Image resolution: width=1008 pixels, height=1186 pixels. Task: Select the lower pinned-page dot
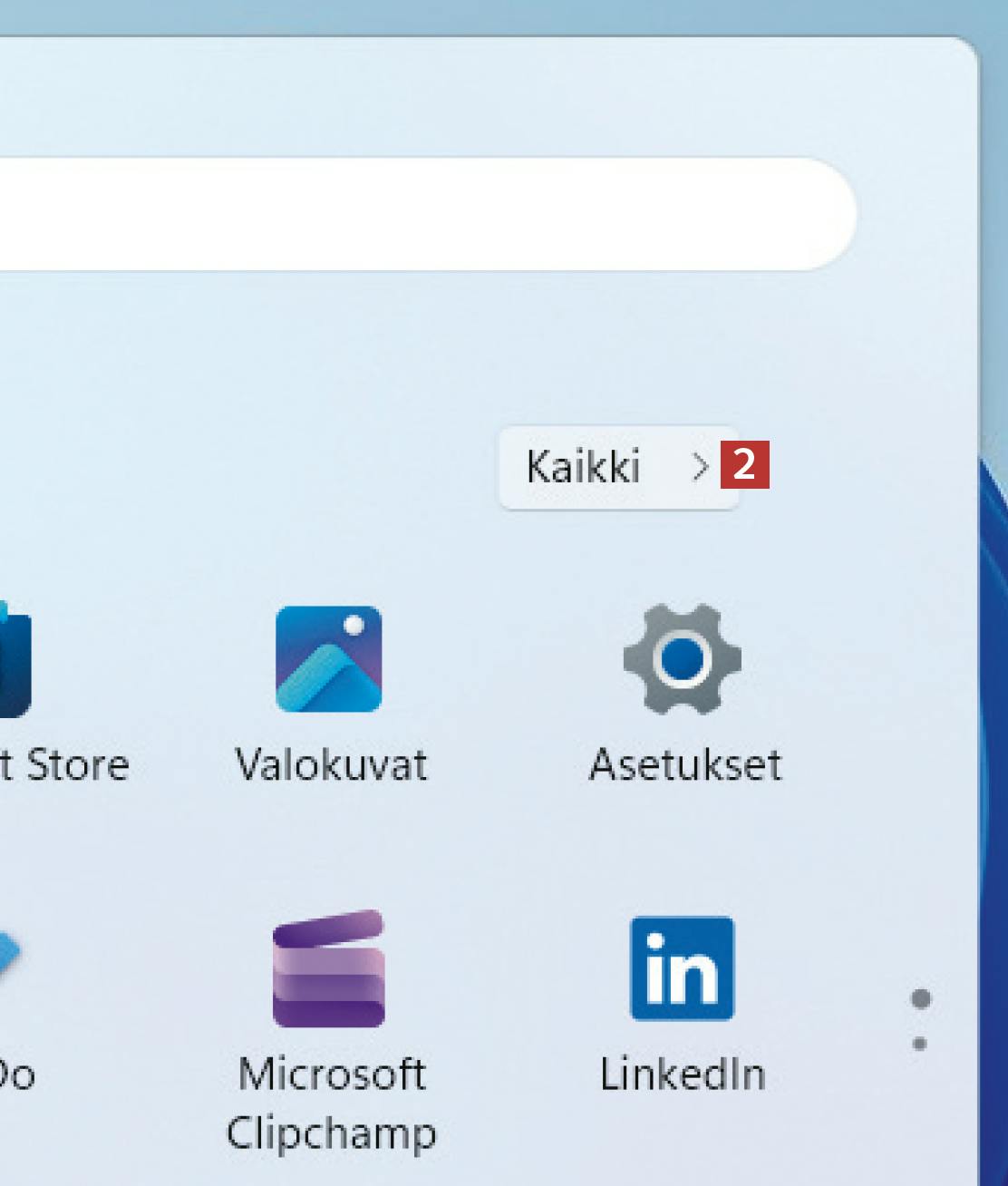pos(919,1044)
